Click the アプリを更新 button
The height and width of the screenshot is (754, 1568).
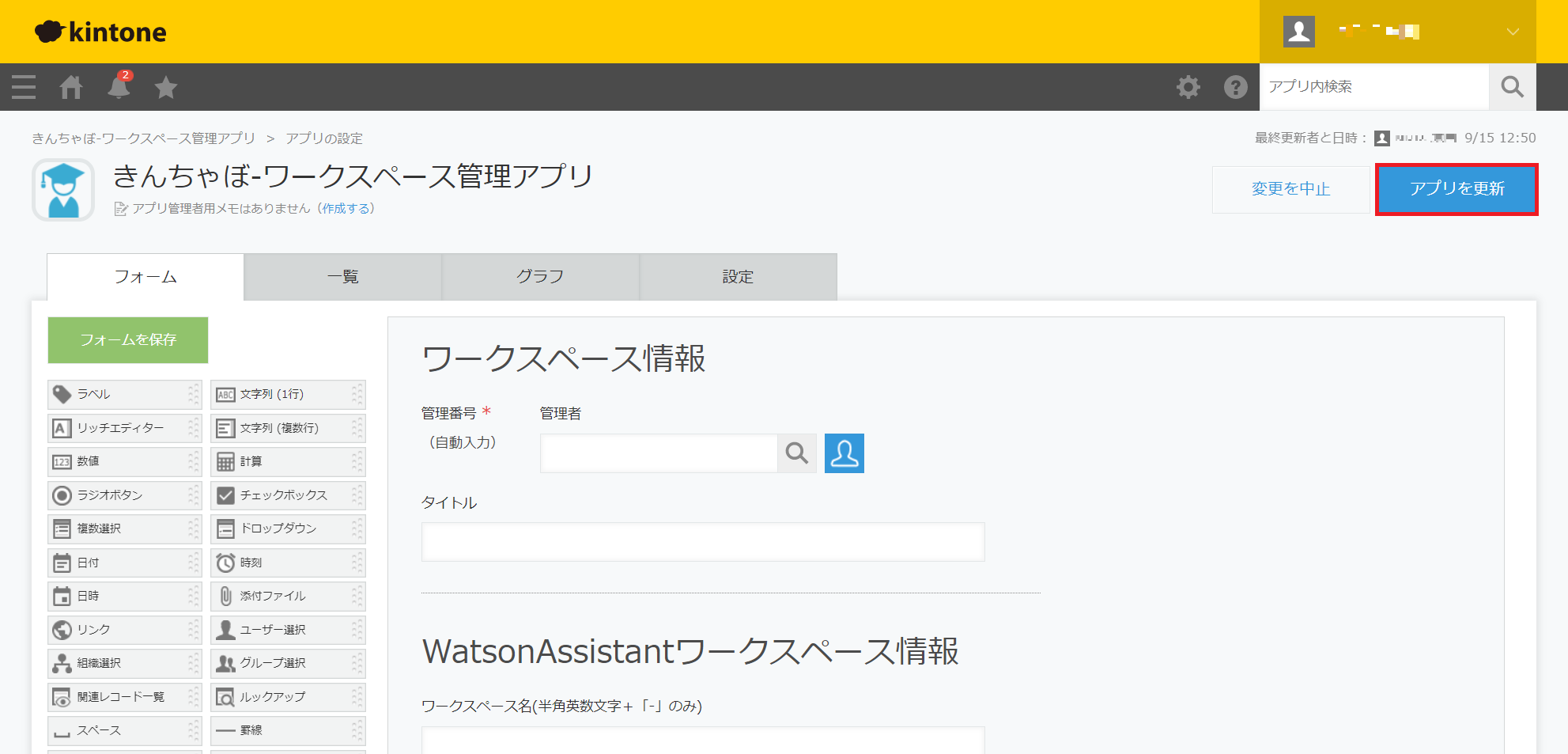1457,189
